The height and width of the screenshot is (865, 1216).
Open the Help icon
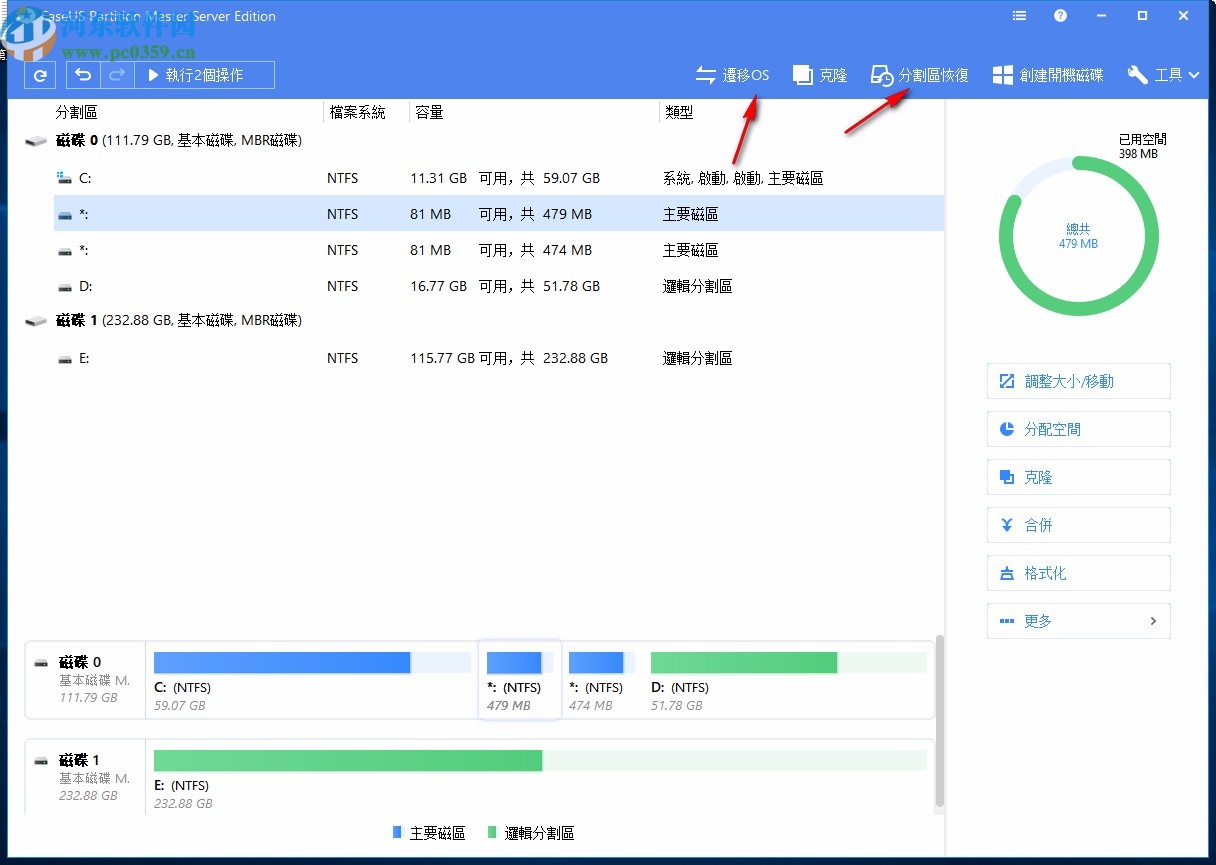coord(1060,16)
